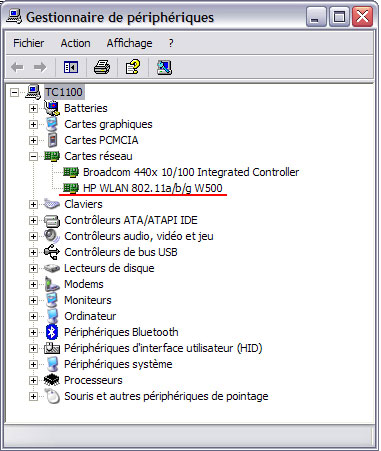Click the Print toolbar icon
This screenshot has width=381, height=451.
(x=102, y=67)
